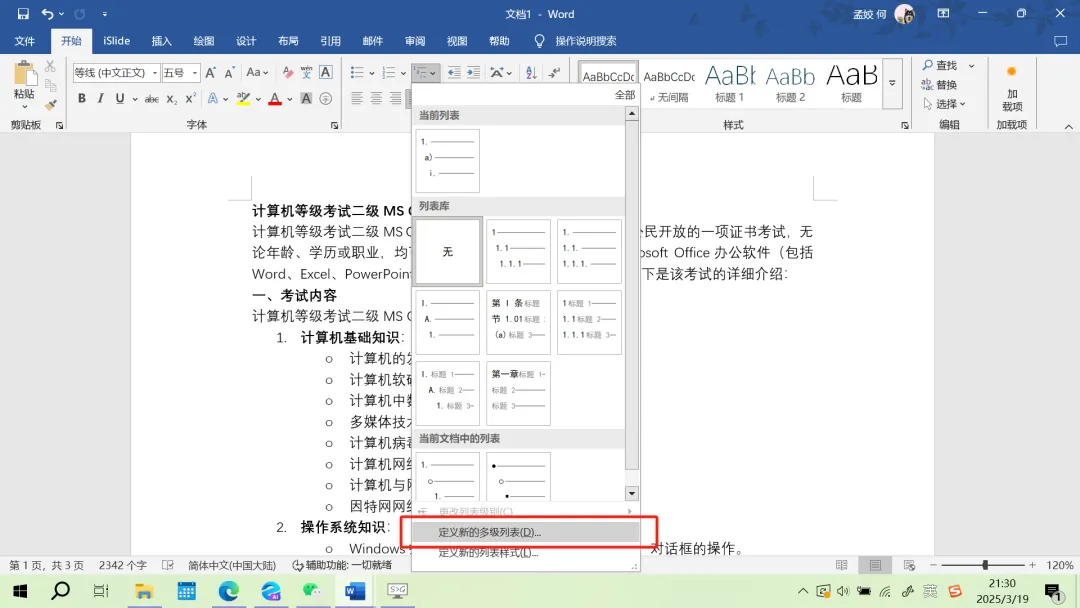Open the numbering list dropdown arrow

tap(404, 73)
